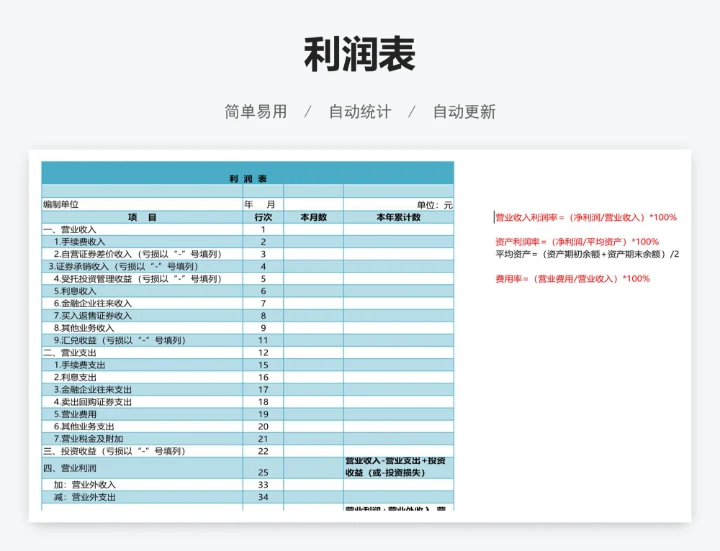Select the 单位：元 cell
The image size is (720, 551).
click(399, 204)
